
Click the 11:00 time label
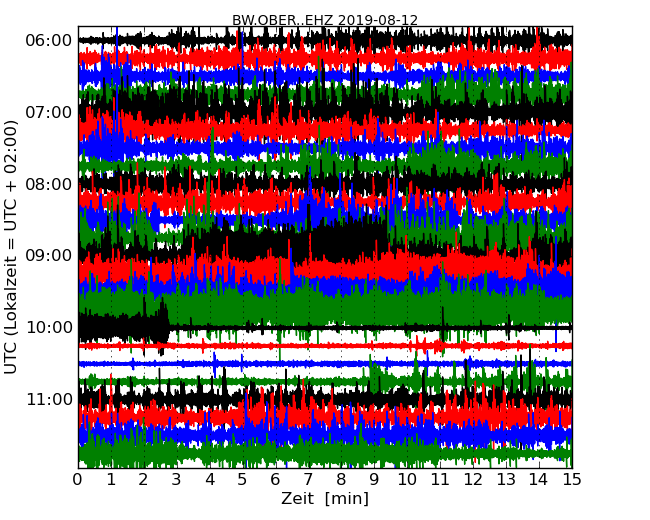pos(49,399)
